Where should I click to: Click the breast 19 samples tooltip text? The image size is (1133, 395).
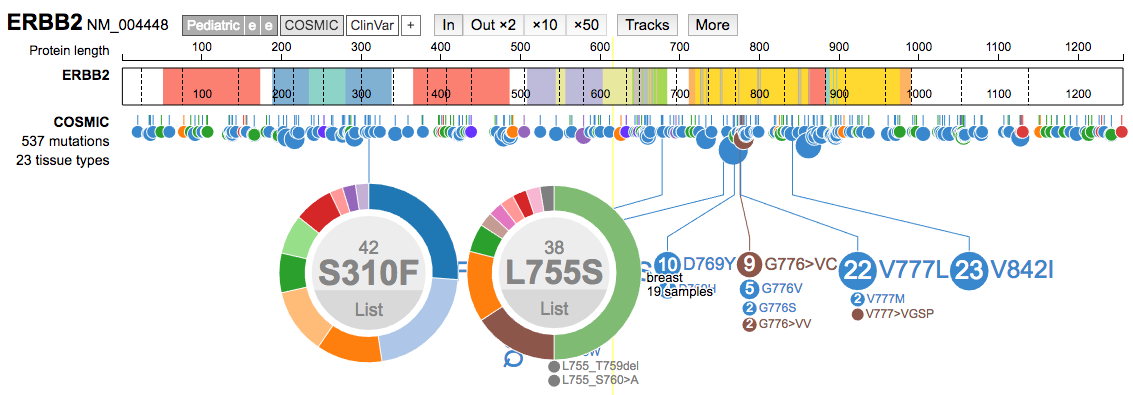pos(680,285)
